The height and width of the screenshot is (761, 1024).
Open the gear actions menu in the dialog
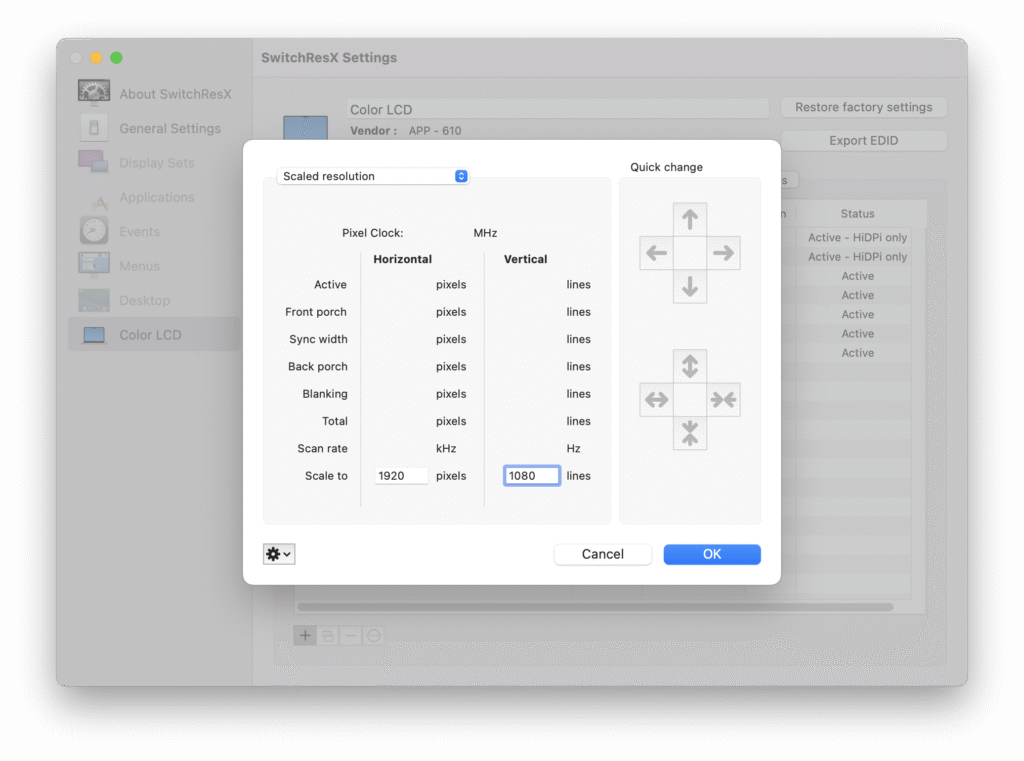(x=279, y=554)
